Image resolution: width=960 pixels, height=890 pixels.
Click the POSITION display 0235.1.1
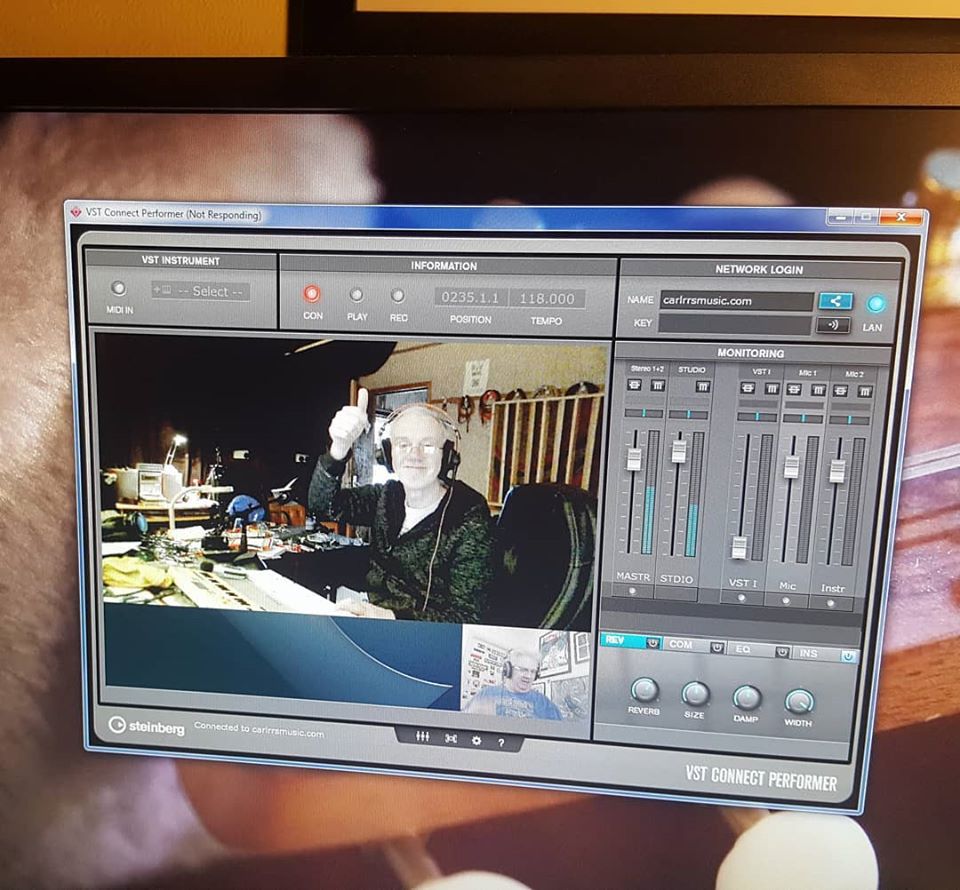pyautogui.click(x=470, y=297)
